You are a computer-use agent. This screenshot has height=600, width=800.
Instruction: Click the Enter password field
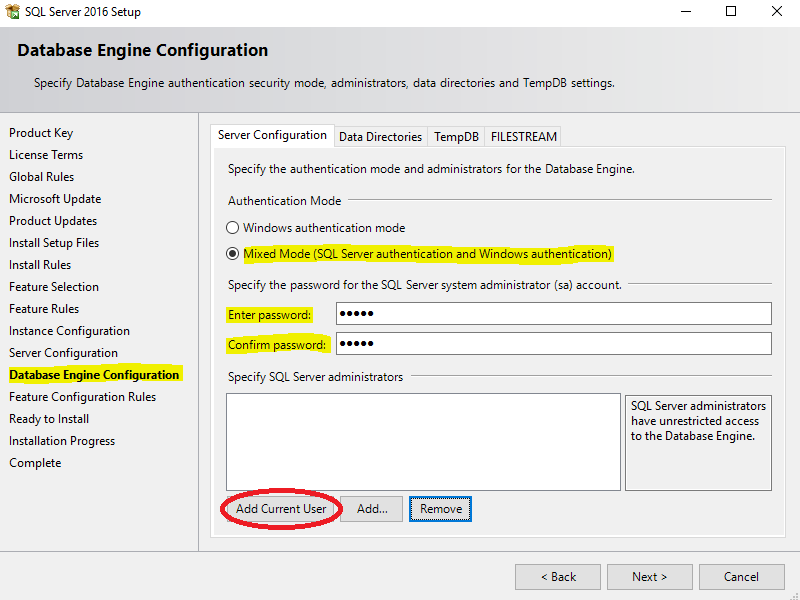pos(554,313)
